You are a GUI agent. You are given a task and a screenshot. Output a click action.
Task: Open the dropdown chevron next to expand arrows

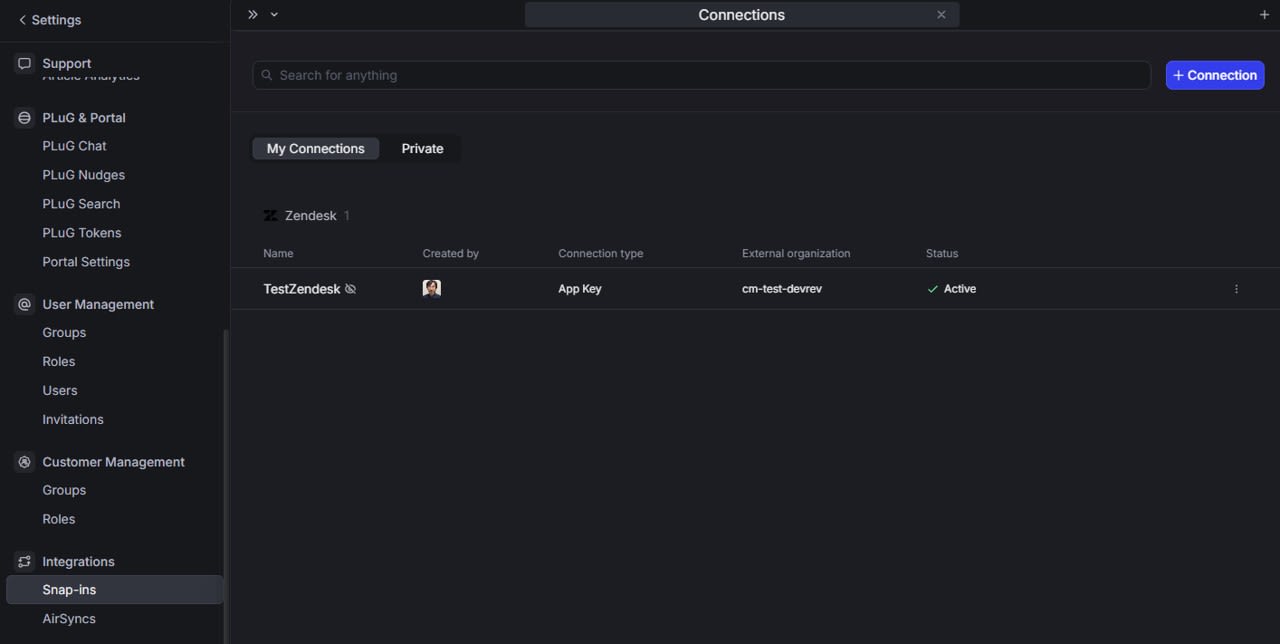[x=274, y=15]
